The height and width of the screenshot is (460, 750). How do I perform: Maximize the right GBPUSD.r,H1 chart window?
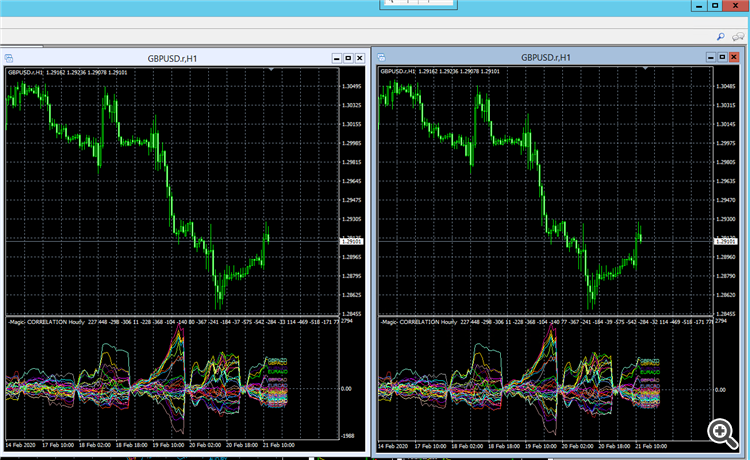point(722,57)
